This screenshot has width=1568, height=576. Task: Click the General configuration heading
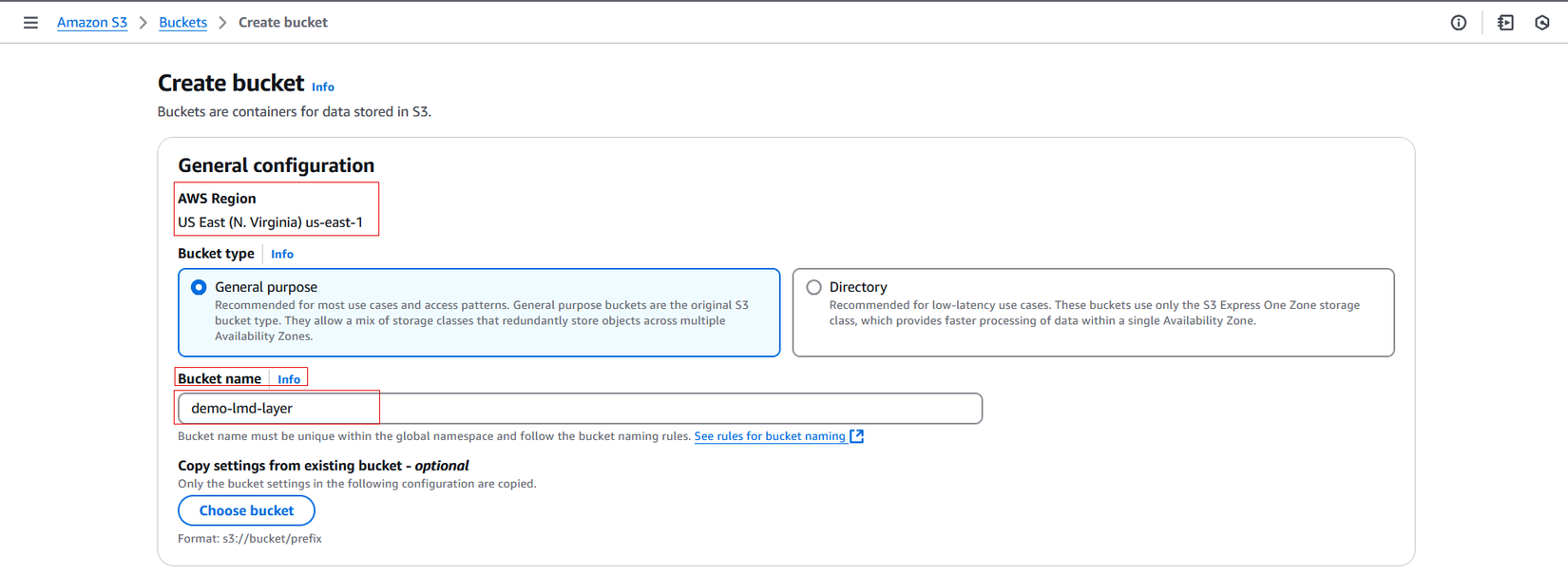click(277, 165)
